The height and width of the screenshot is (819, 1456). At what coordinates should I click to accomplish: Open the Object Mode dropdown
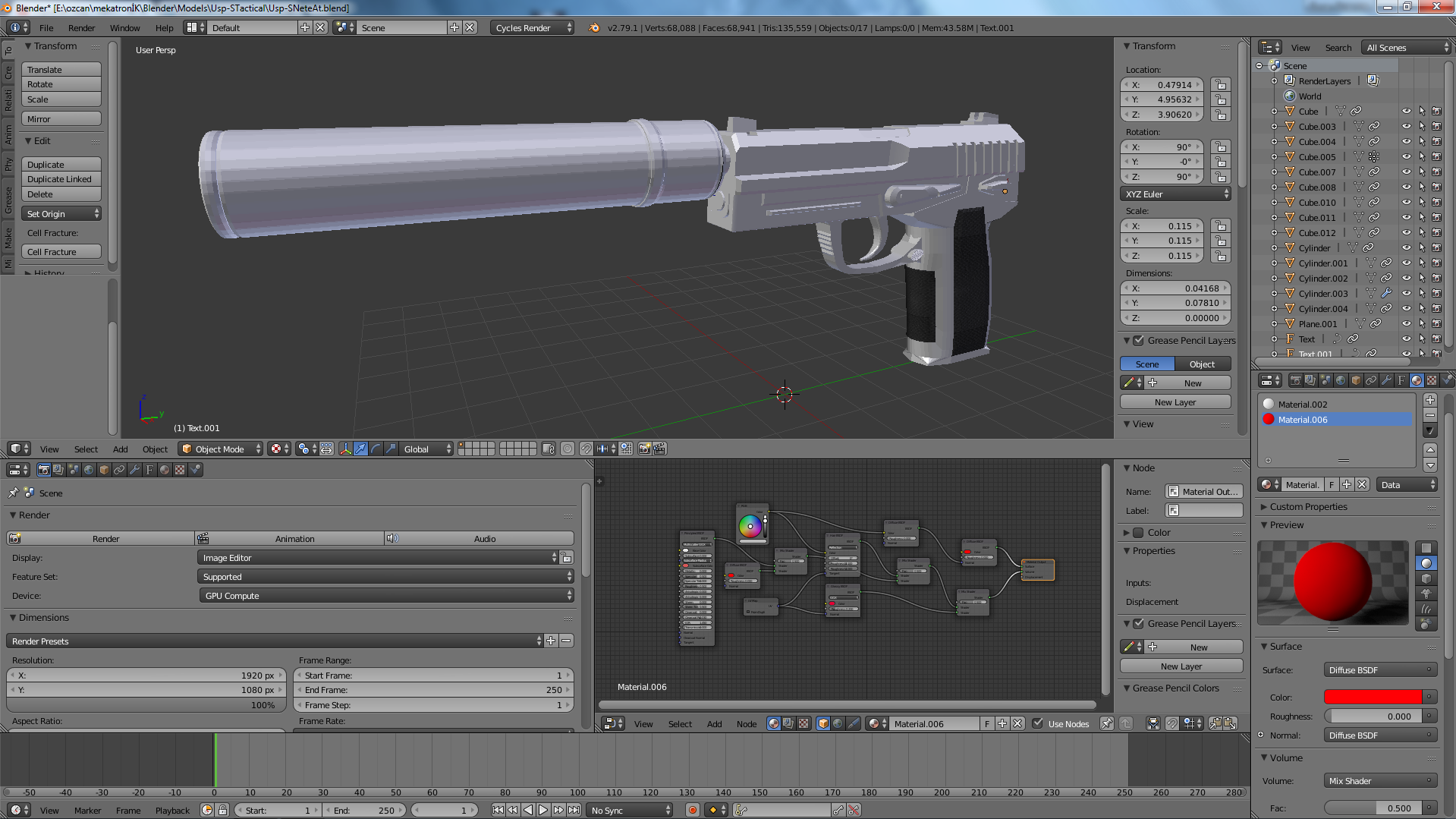[x=221, y=449]
